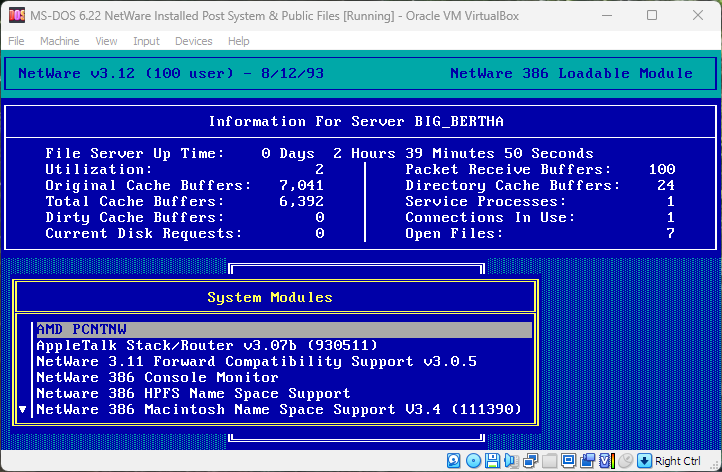Screen dimensions: 722x472
Task: Select the AMD PCNTNW module entry
Action: (x=82, y=329)
